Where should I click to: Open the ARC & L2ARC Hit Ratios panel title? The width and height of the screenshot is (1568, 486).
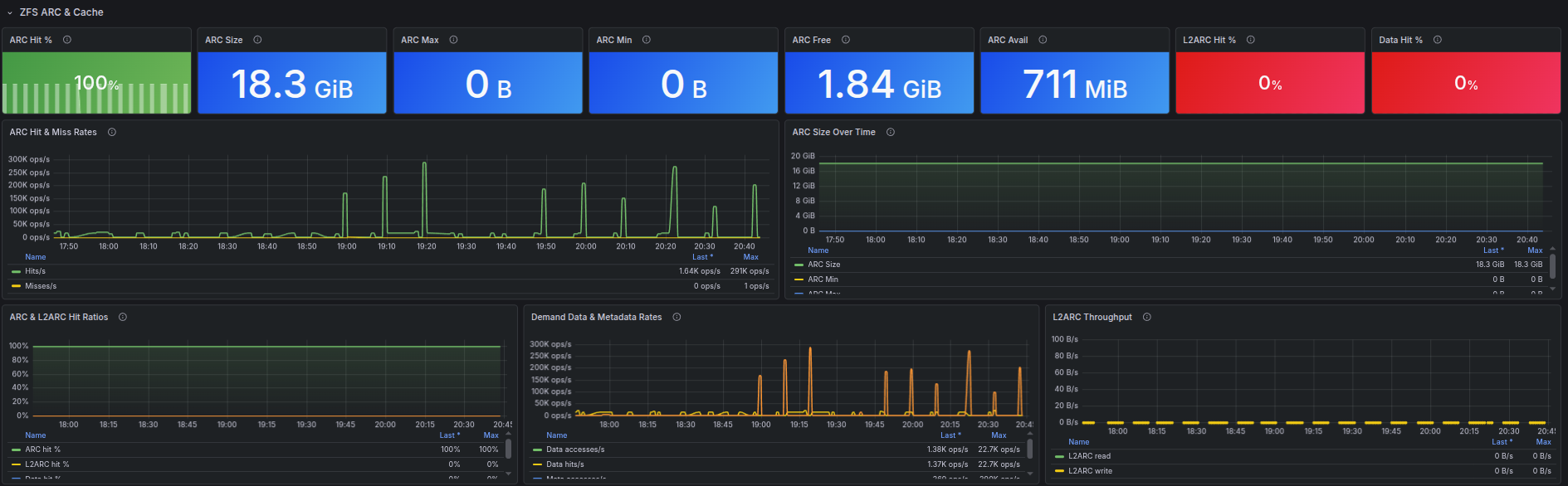tap(59, 317)
